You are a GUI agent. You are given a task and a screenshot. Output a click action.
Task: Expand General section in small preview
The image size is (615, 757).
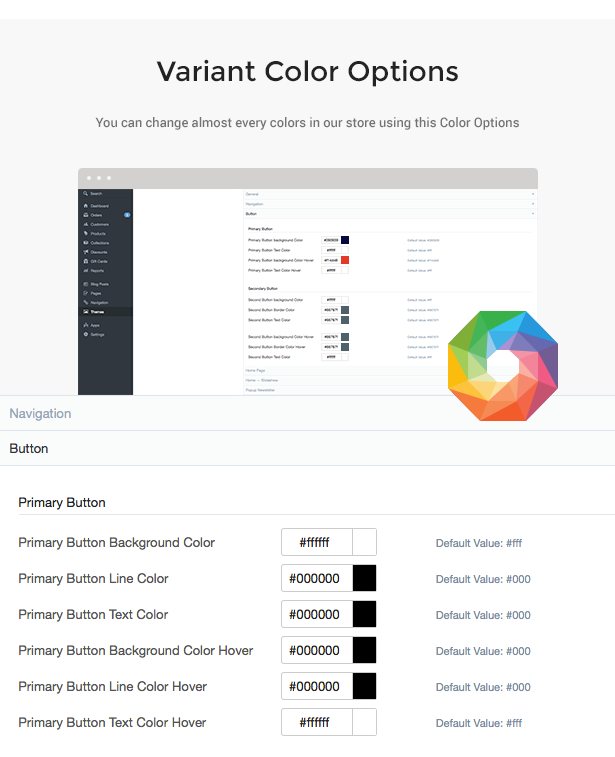252,193
